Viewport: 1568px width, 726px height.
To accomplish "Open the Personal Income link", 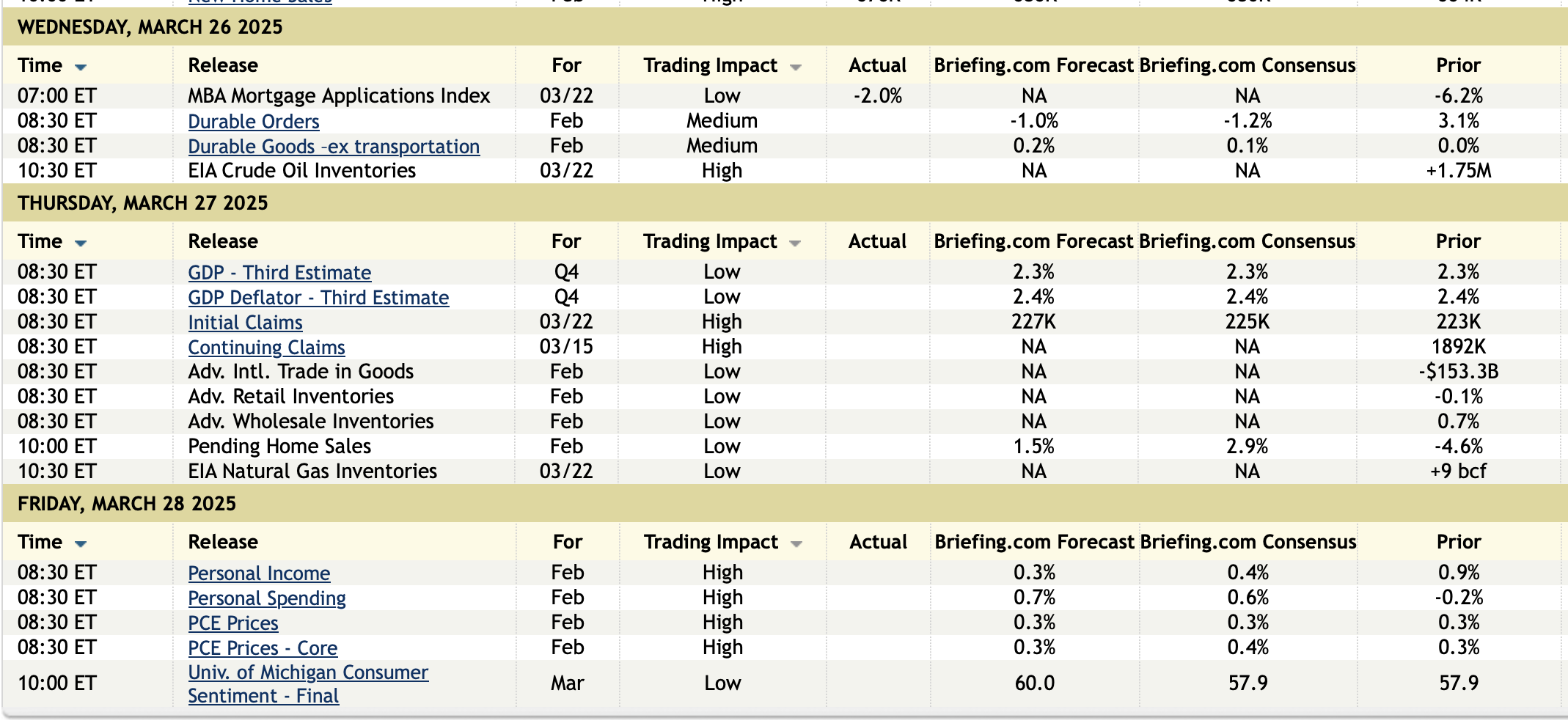I will click(x=259, y=573).
